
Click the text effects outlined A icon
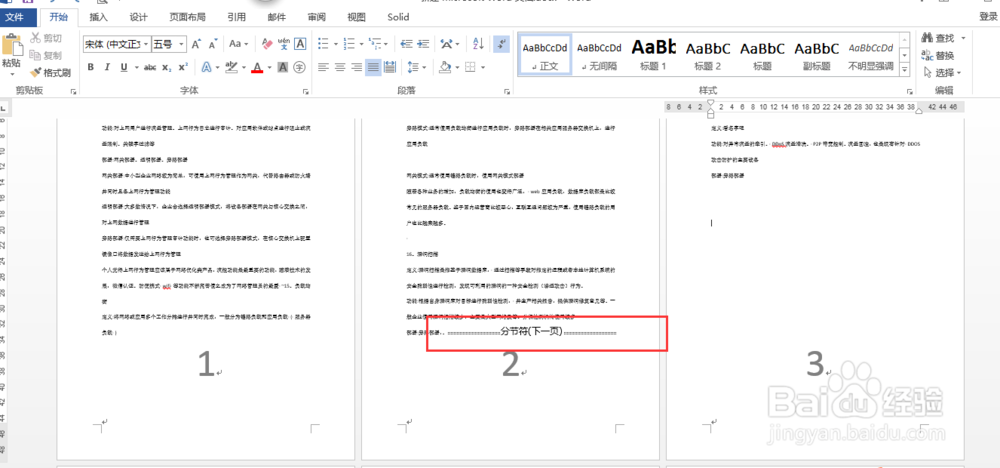pyautogui.click(x=206, y=67)
